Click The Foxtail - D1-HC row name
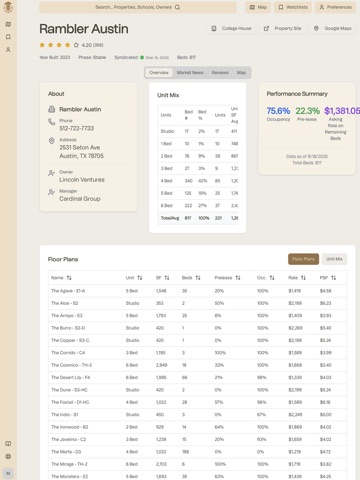 tap(70, 402)
